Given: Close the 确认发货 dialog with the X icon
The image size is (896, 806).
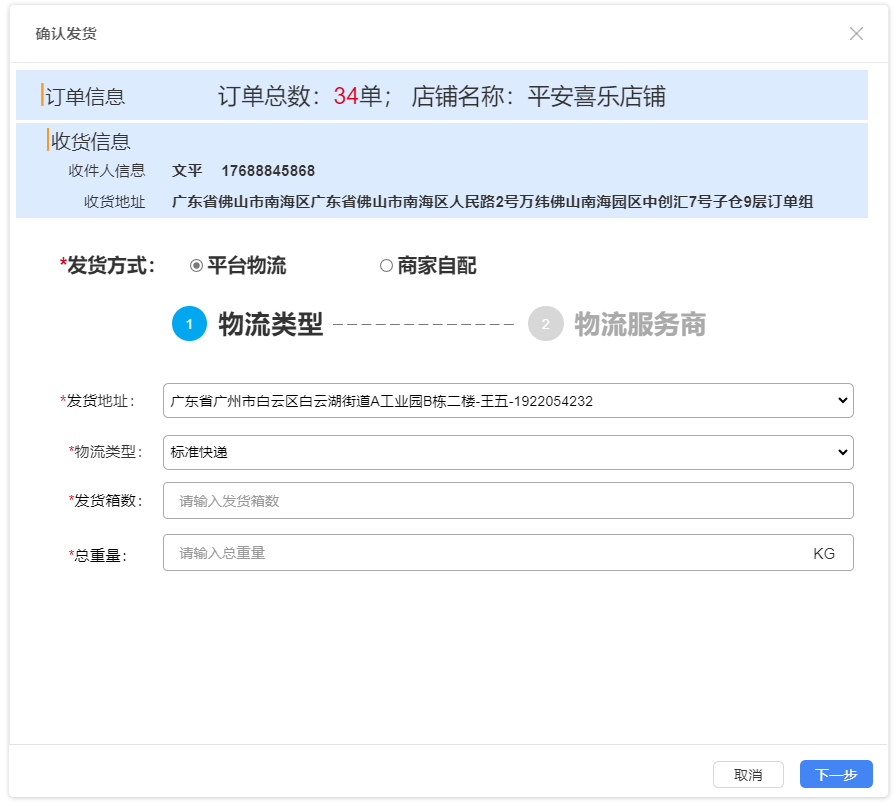Looking at the screenshot, I should [x=856, y=34].
